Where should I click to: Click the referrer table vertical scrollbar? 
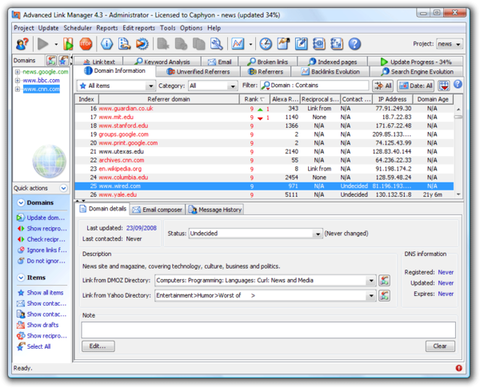point(458,152)
